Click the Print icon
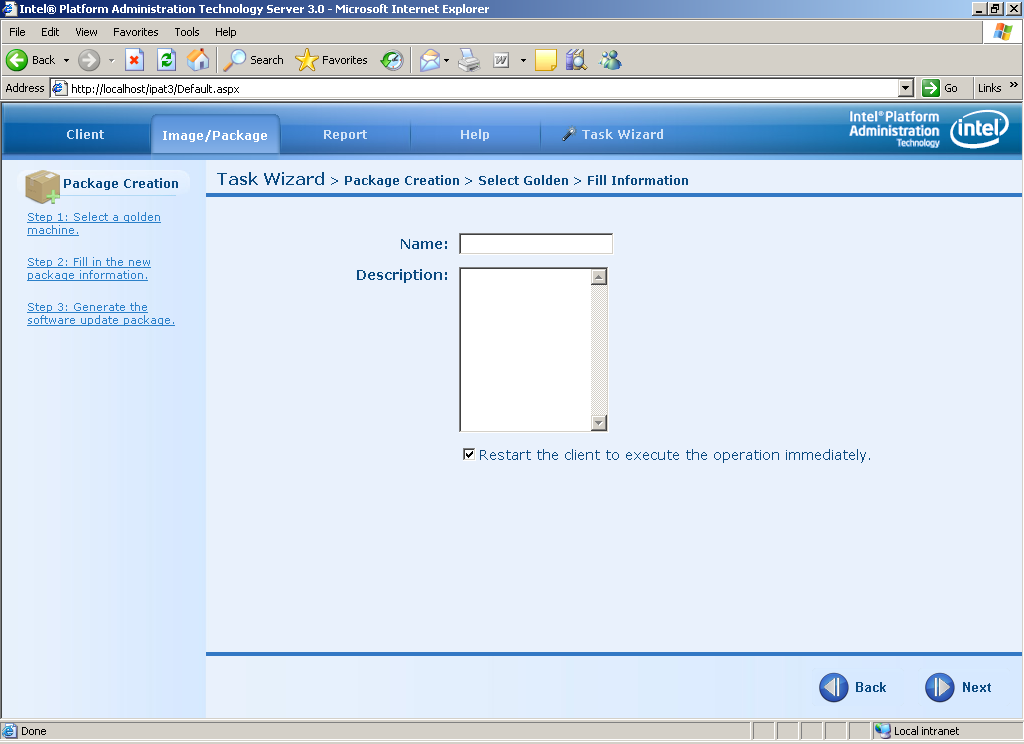1024x744 pixels. tap(469, 60)
